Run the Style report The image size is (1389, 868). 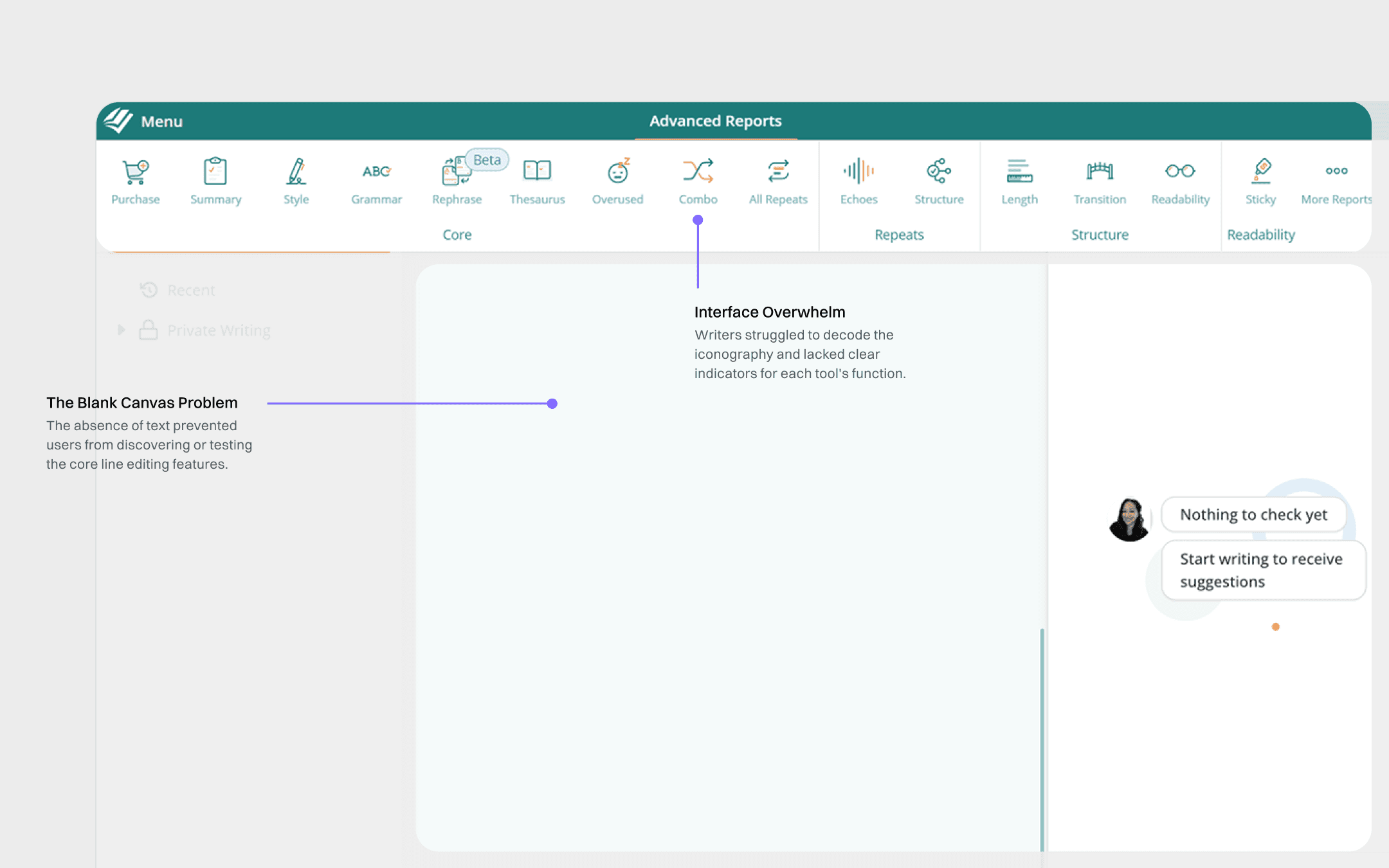click(x=296, y=181)
